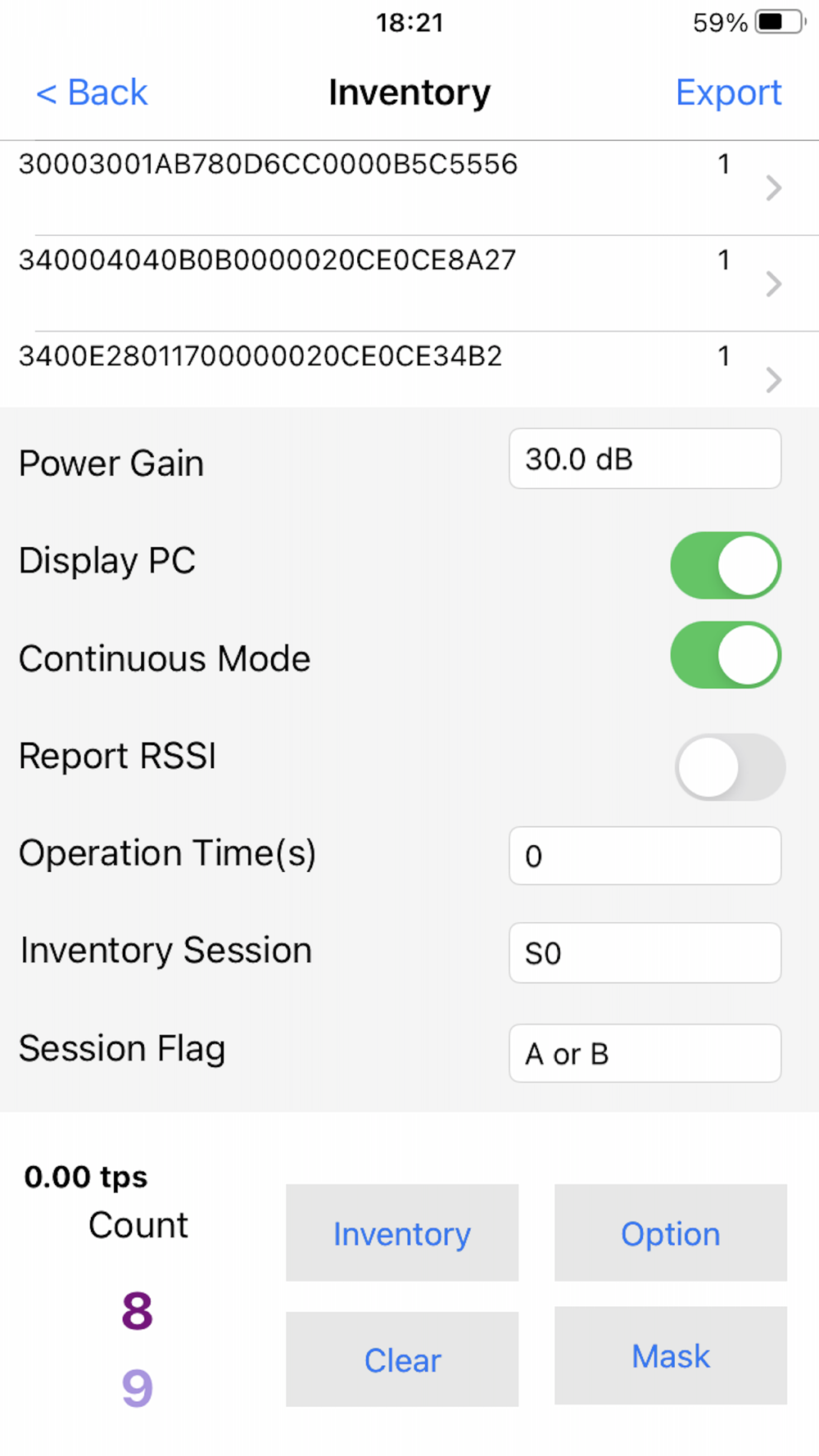Open the Session Flag A or B selector

[x=645, y=1053]
